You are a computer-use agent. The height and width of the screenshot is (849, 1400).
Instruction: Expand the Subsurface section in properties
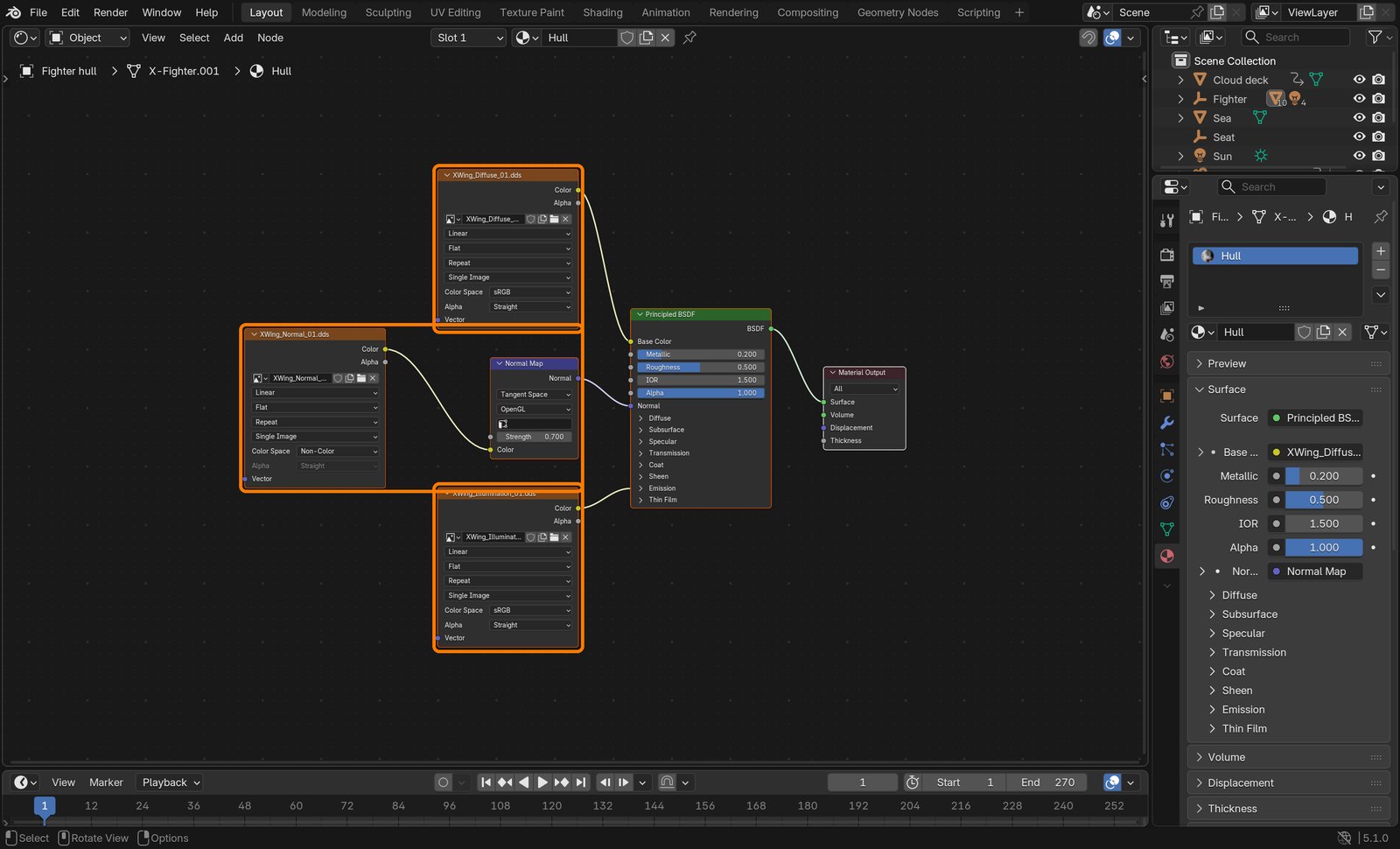1249,614
